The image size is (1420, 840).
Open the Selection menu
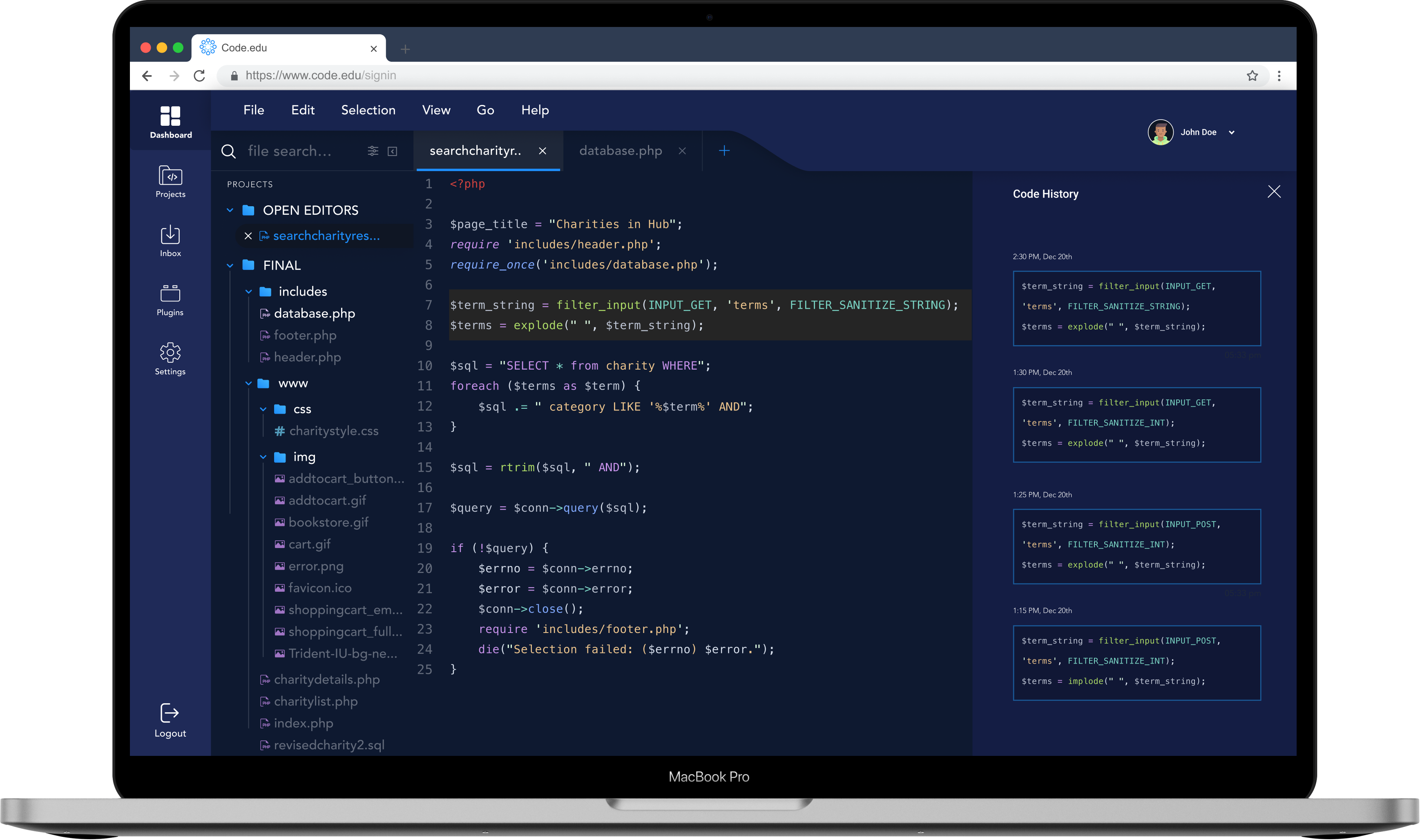click(x=368, y=110)
